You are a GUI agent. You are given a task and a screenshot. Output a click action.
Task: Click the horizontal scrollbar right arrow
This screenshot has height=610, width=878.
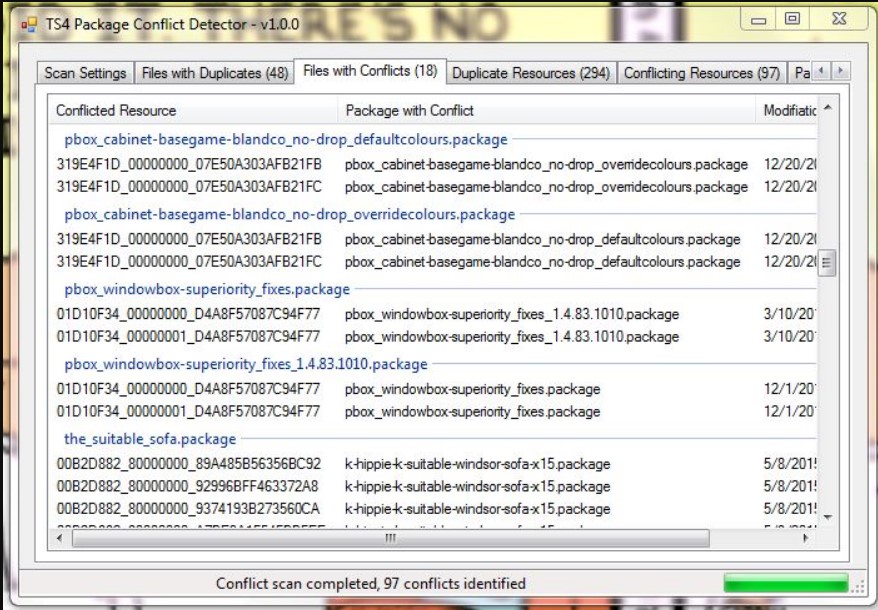click(x=806, y=538)
